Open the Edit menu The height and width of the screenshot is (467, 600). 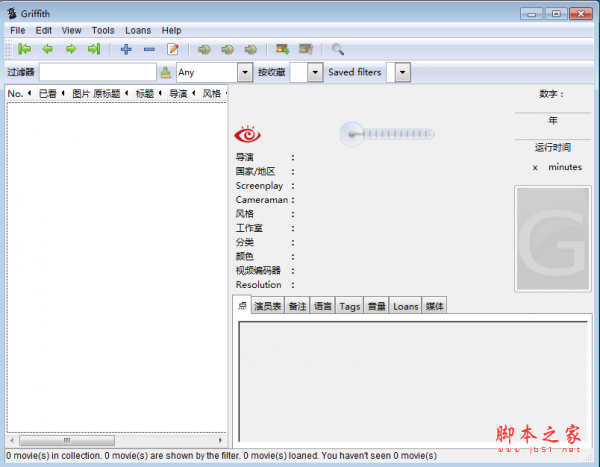(x=44, y=30)
